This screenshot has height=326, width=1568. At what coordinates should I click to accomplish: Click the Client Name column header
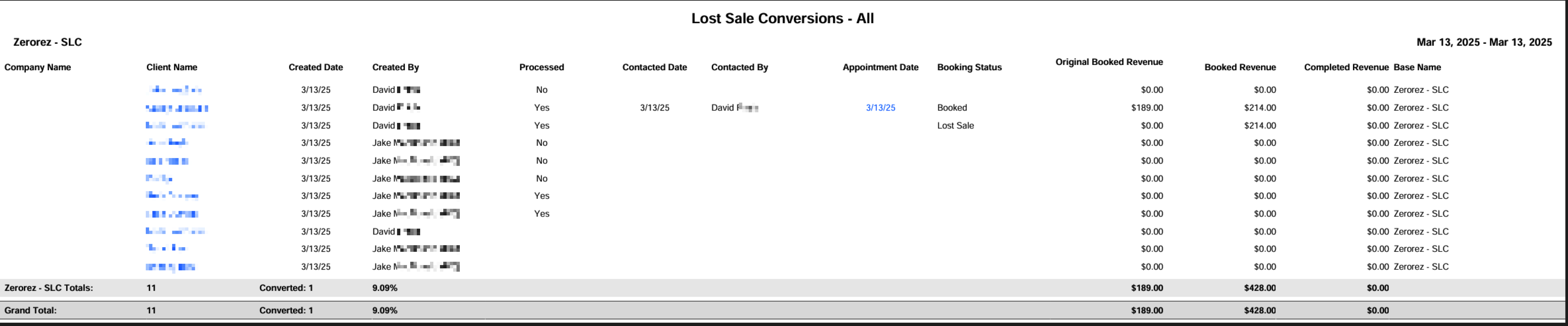point(172,67)
